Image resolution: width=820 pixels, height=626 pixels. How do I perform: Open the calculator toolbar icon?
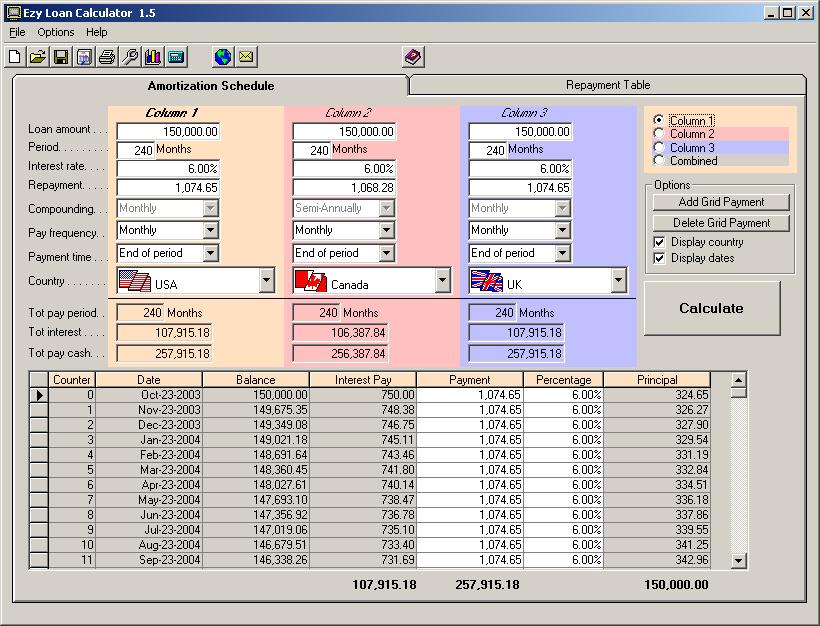[176, 56]
